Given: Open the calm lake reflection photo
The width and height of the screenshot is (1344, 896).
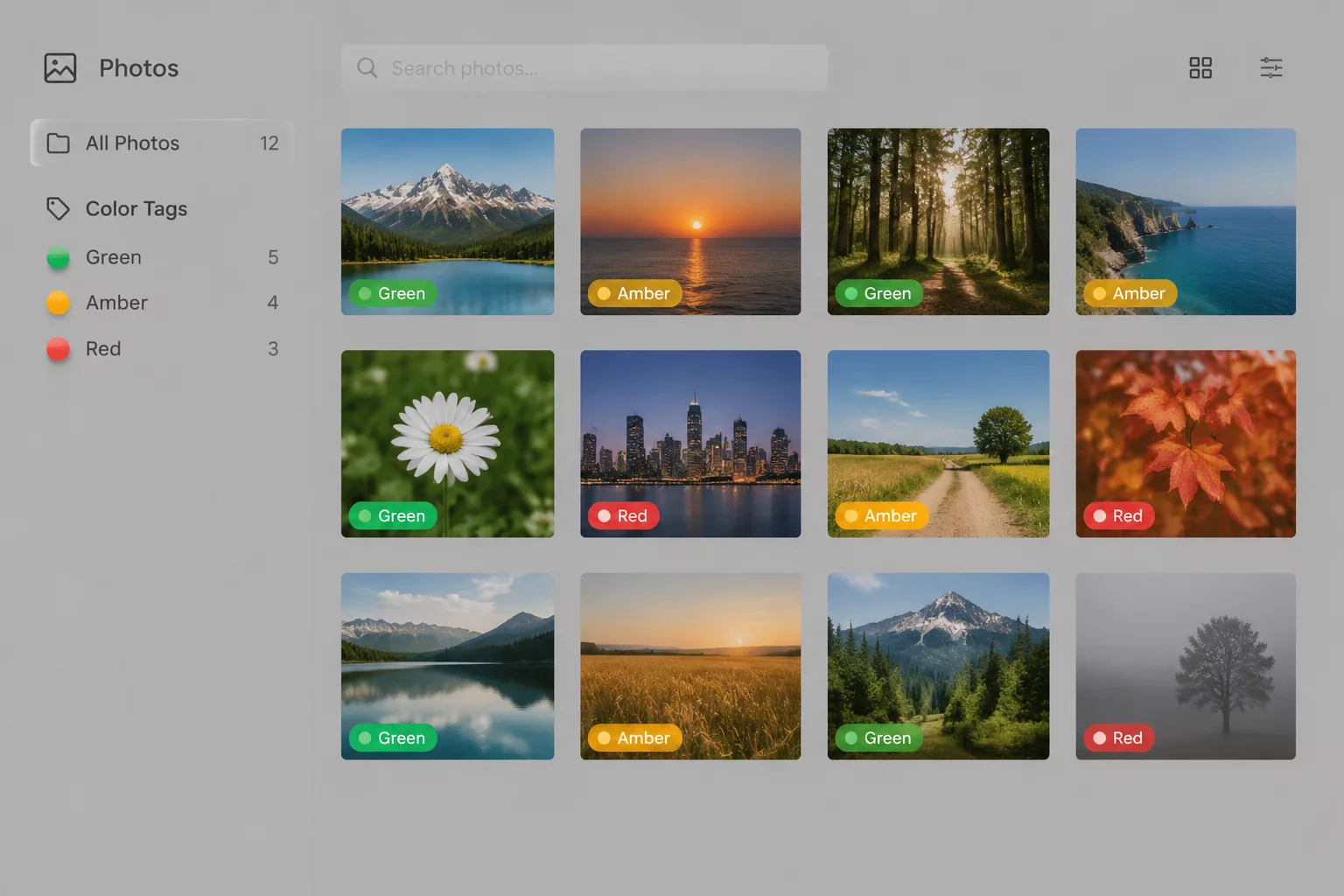Looking at the screenshot, I should (447, 666).
